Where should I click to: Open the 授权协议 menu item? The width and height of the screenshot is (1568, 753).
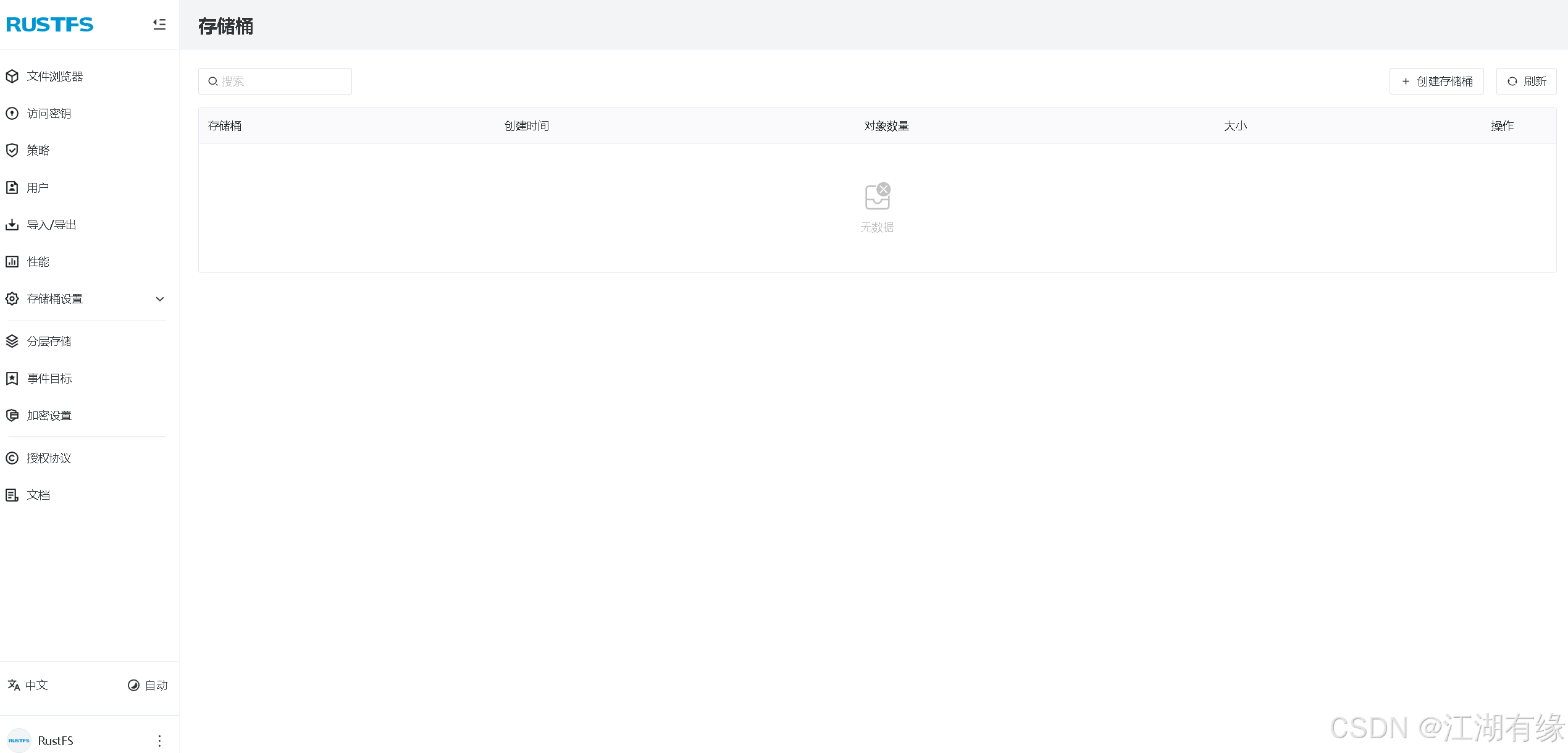[49, 458]
